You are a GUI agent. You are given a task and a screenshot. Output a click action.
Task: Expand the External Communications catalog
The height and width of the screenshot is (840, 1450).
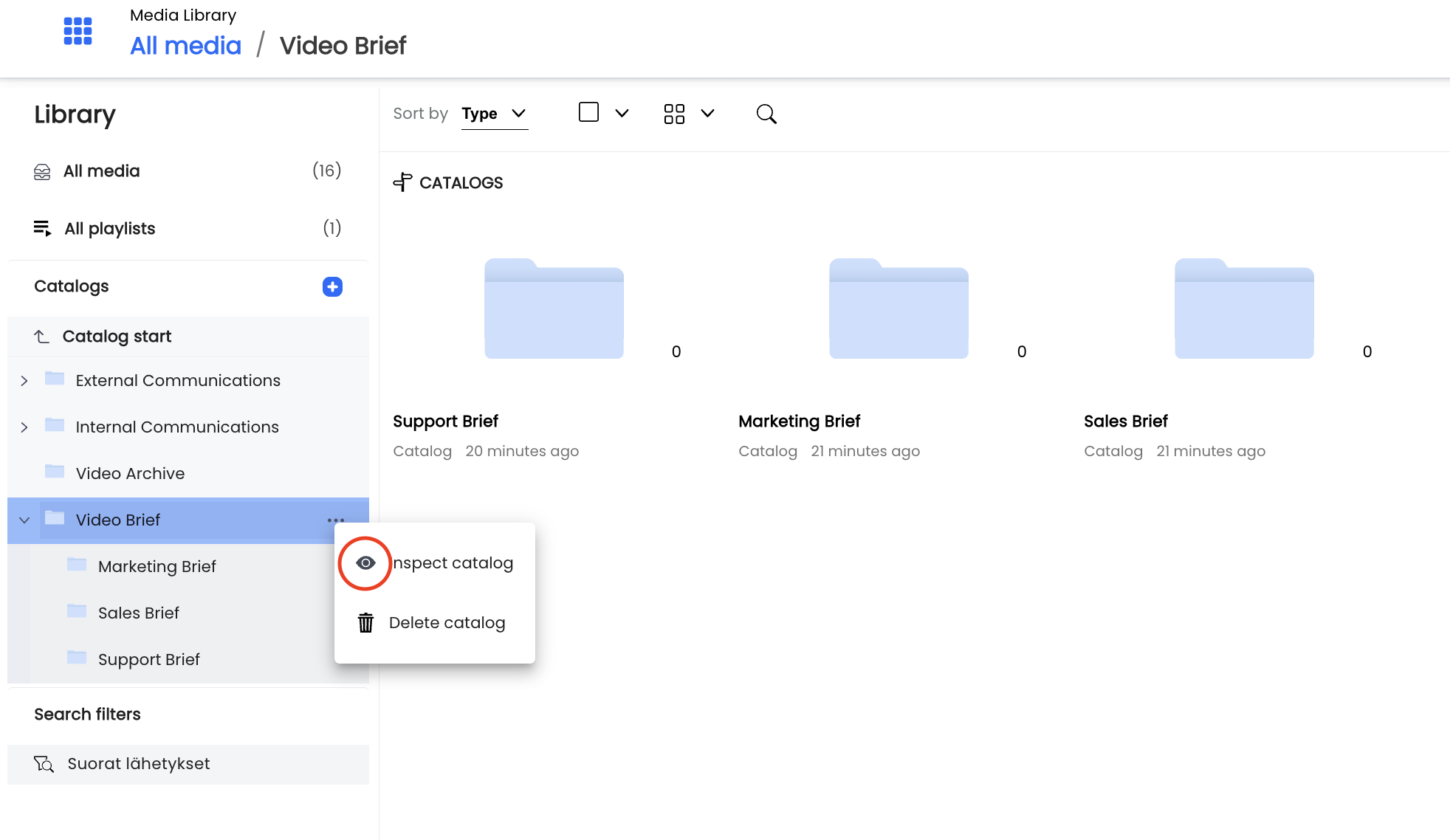click(24, 381)
